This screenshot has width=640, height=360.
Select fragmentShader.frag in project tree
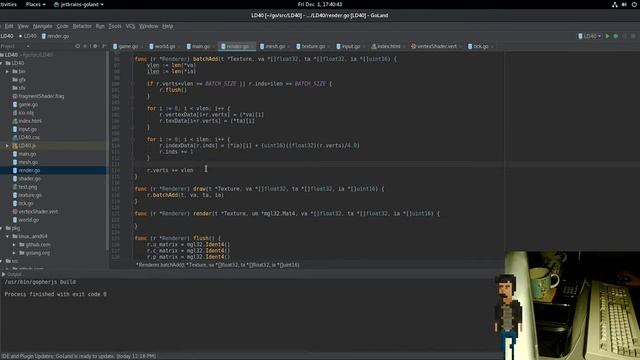[x=38, y=96]
